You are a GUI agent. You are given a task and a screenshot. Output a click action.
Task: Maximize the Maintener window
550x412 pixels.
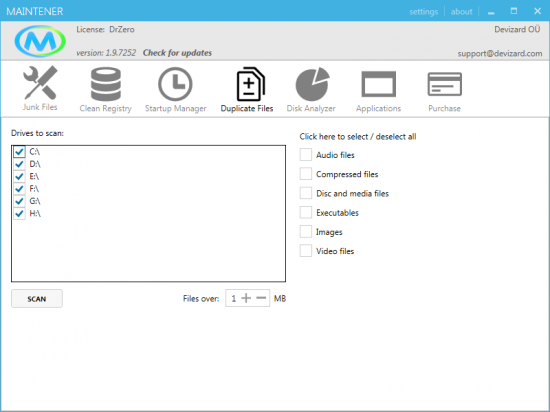click(x=514, y=11)
